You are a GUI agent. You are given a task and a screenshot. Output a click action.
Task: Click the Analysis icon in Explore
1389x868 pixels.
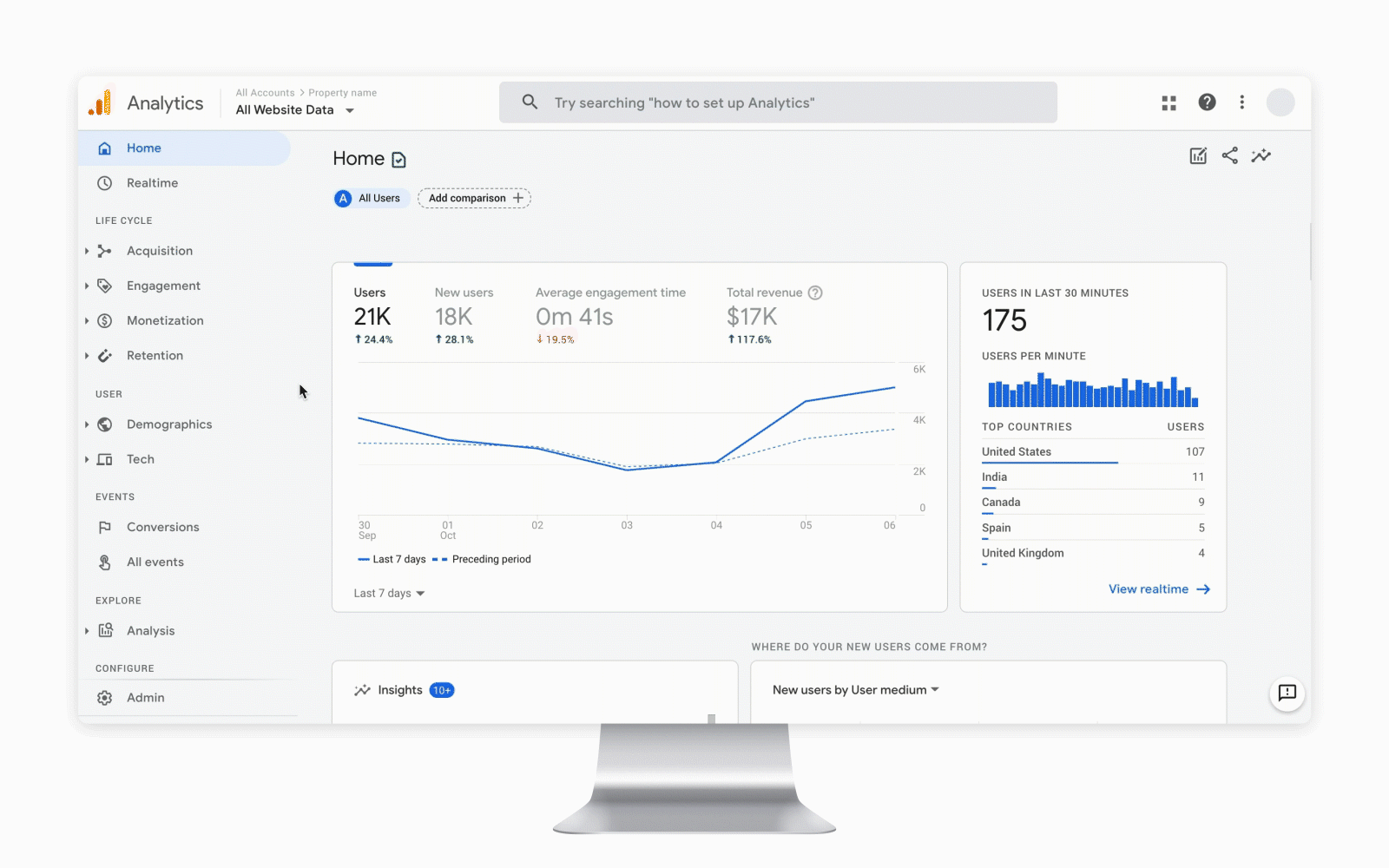tap(105, 630)
